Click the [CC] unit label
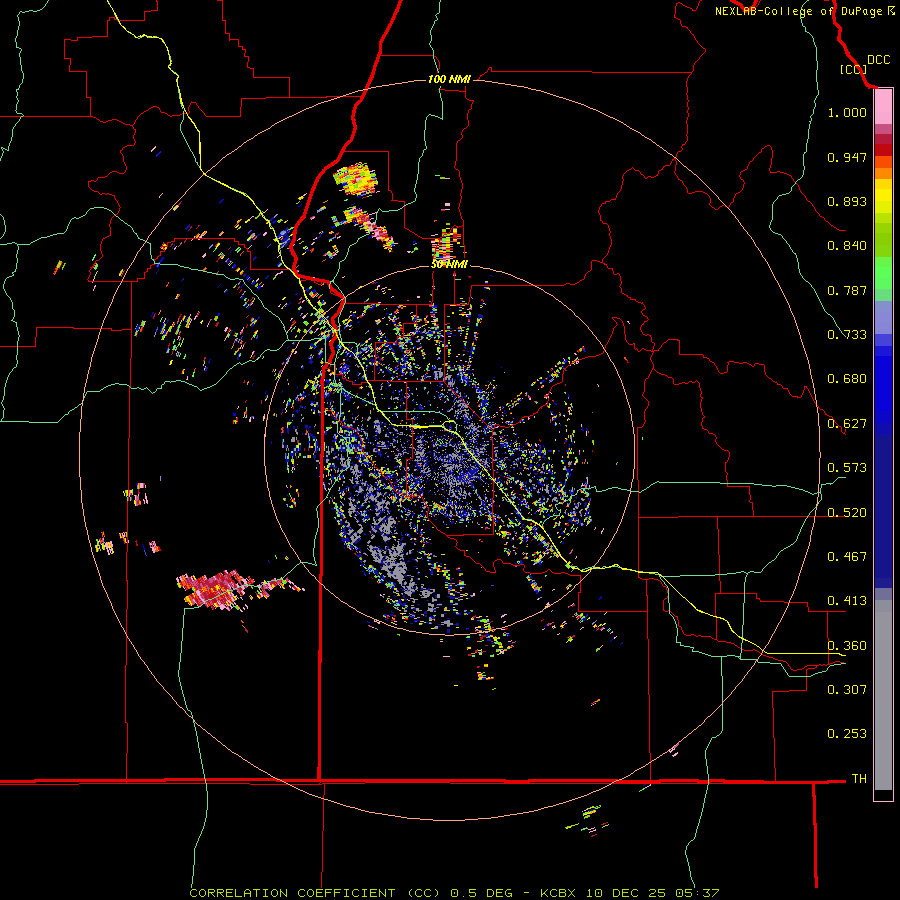This screenshot has width=900, height=900. (853, 69)
